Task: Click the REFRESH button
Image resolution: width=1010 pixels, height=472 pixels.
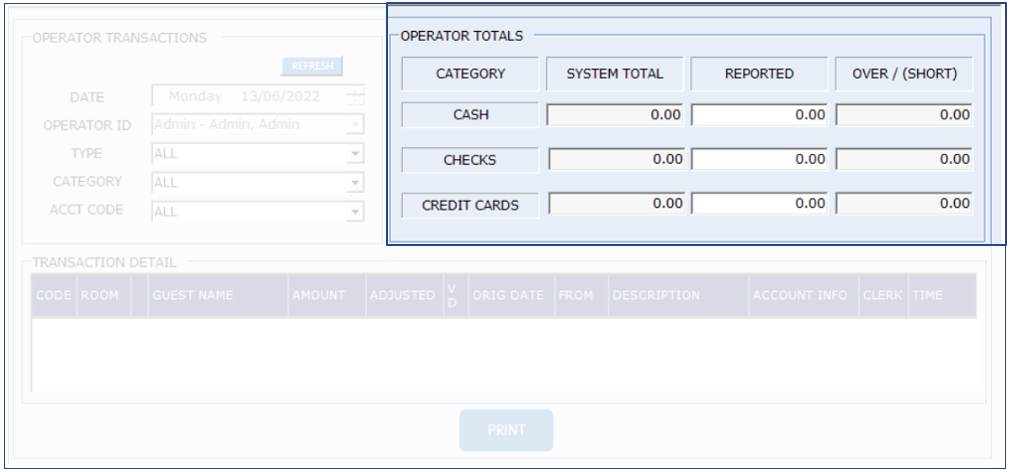Action: [x=312, y=66]
